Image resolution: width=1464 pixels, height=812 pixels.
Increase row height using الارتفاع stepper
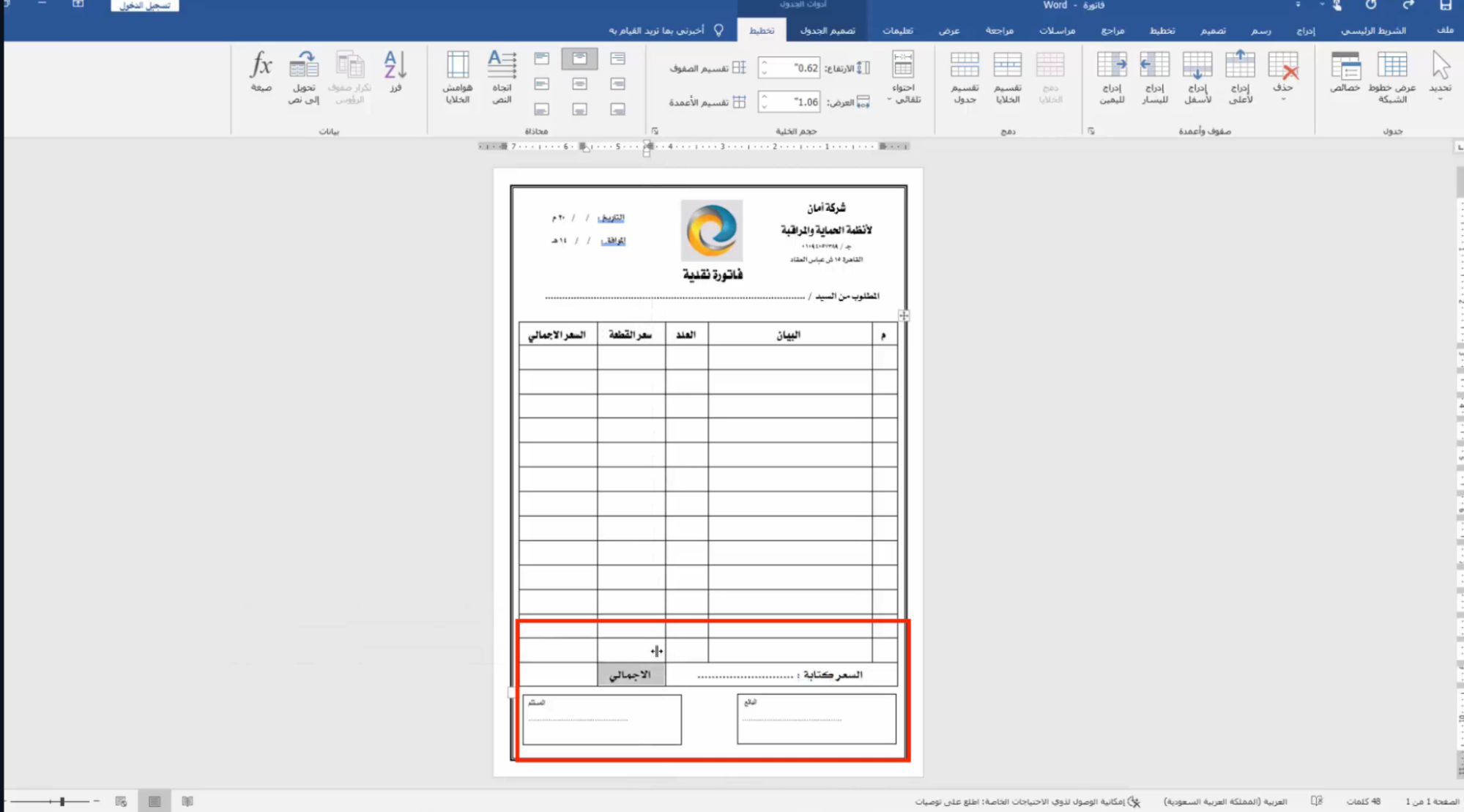pyautogui.click(x=766, y=64)
